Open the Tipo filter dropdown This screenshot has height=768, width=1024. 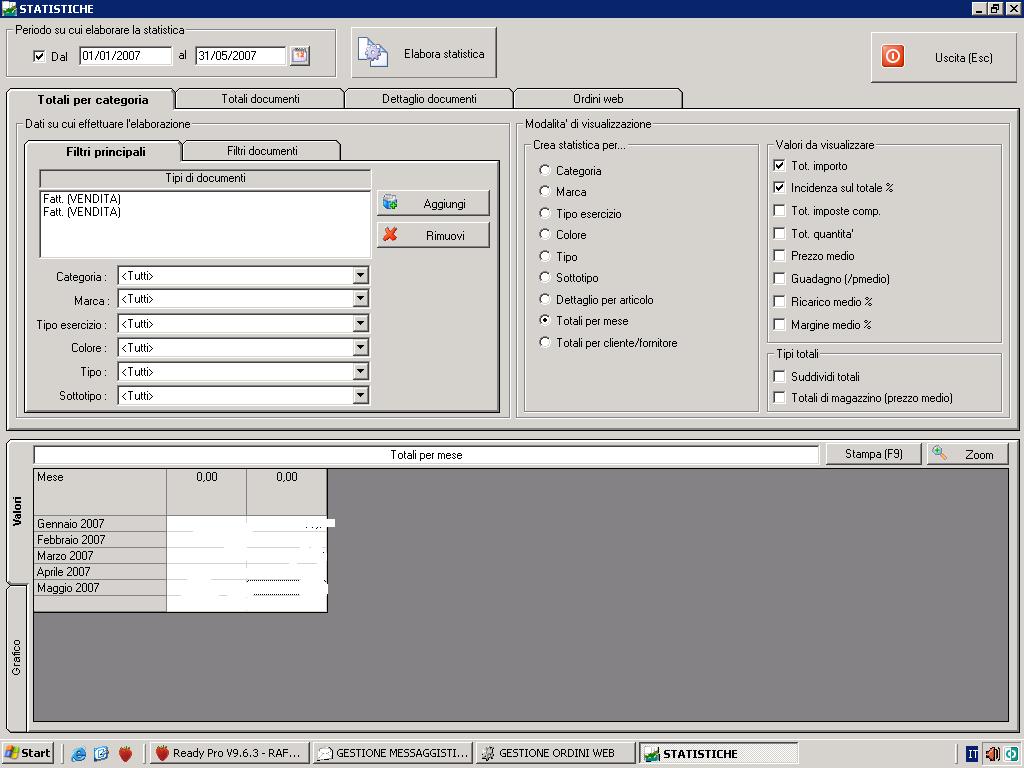(x=360, y=372)
